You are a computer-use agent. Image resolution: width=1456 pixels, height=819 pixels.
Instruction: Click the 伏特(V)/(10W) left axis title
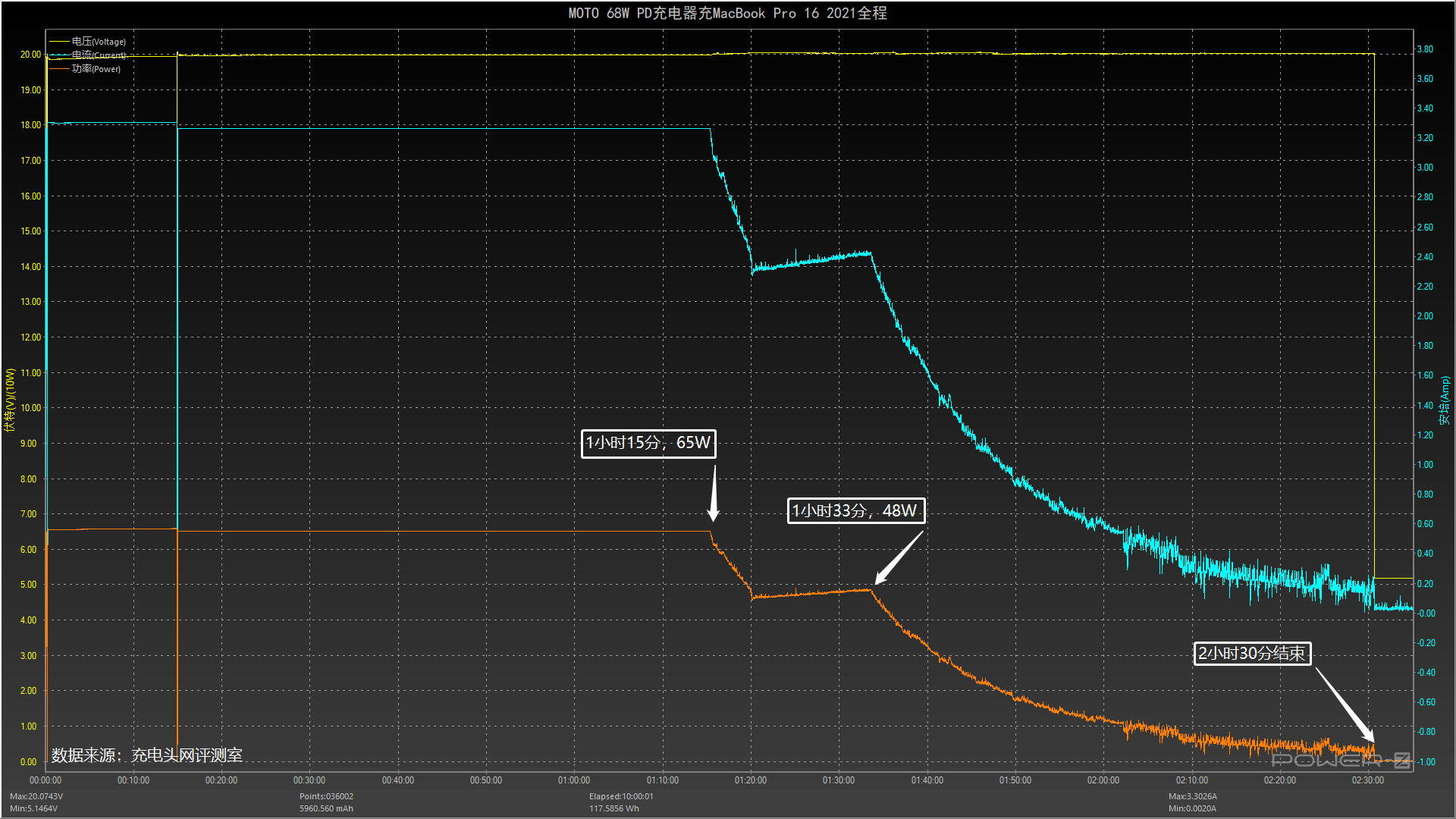[x=10, y=400]
